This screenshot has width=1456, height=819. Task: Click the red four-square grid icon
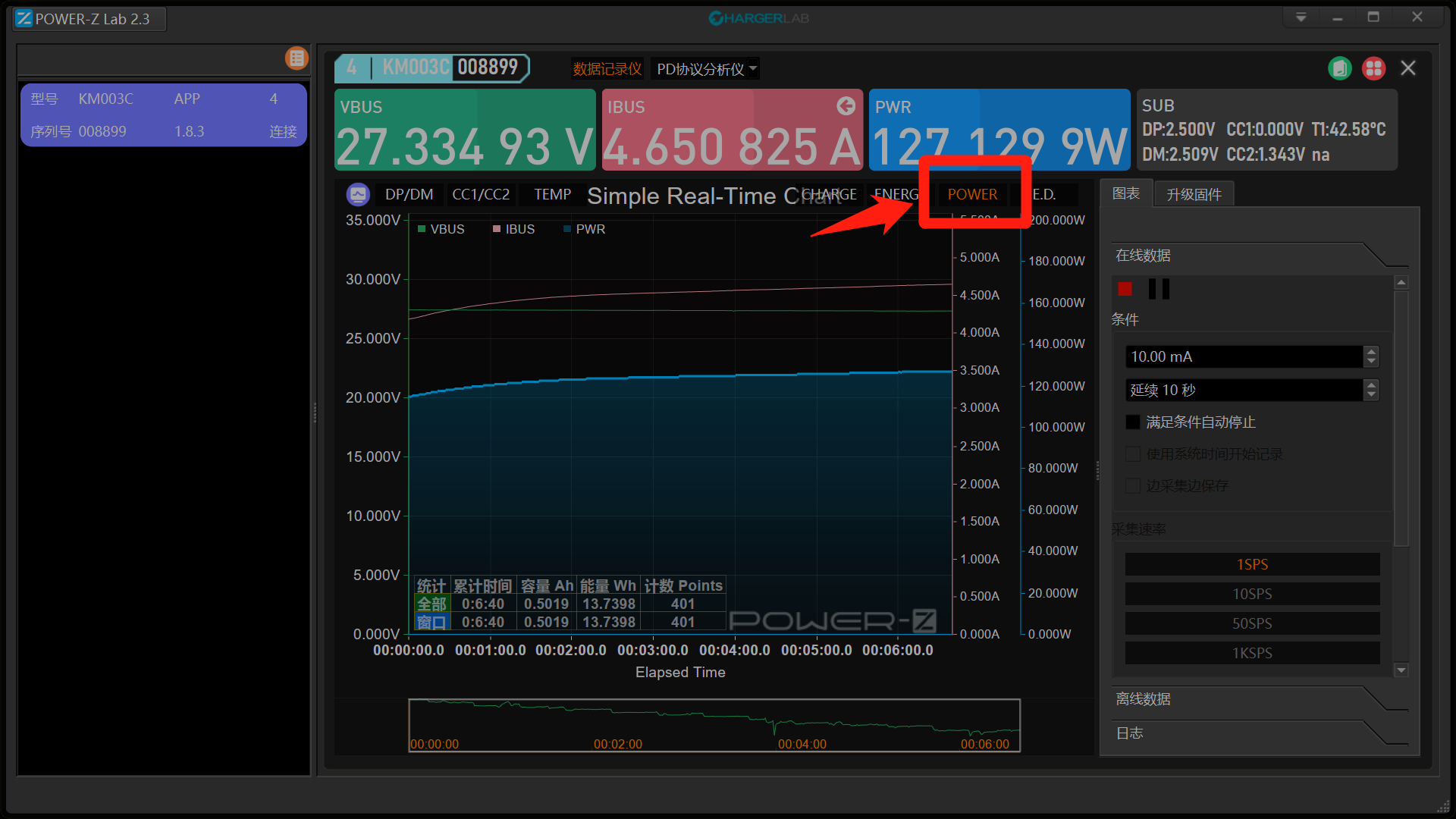pyautogui.click(x=1373, y=68)
